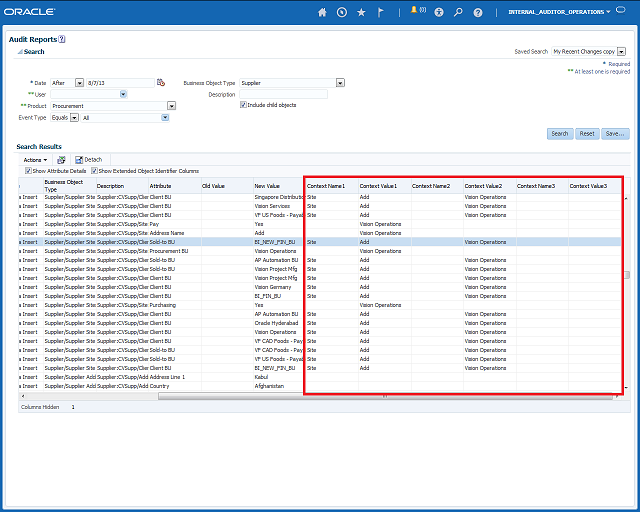Open the Date operator After dropdown
640x512 pixels.
pyautogui.click(x=80, y=83)
